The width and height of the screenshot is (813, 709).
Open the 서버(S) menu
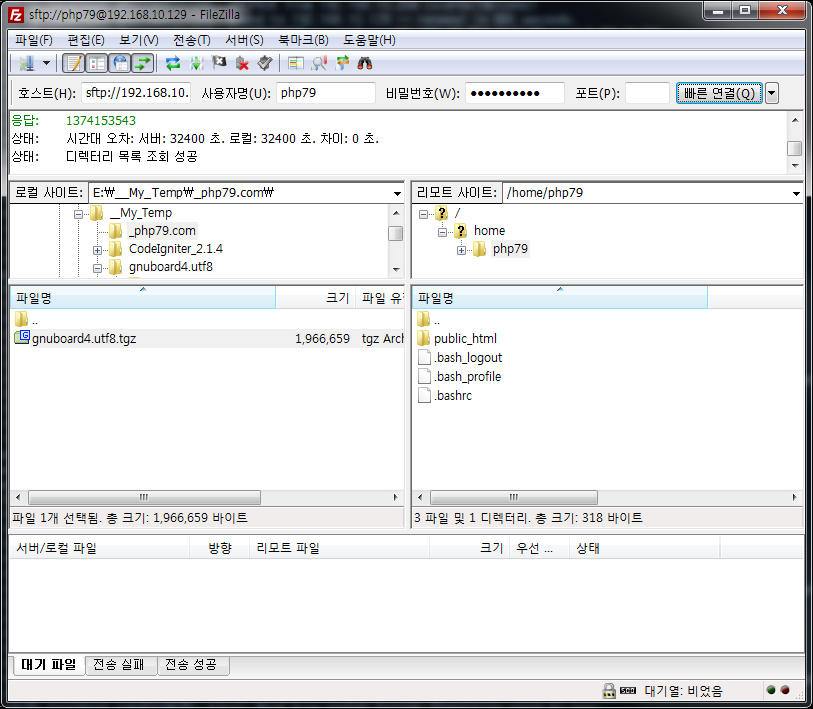[244, 40]
